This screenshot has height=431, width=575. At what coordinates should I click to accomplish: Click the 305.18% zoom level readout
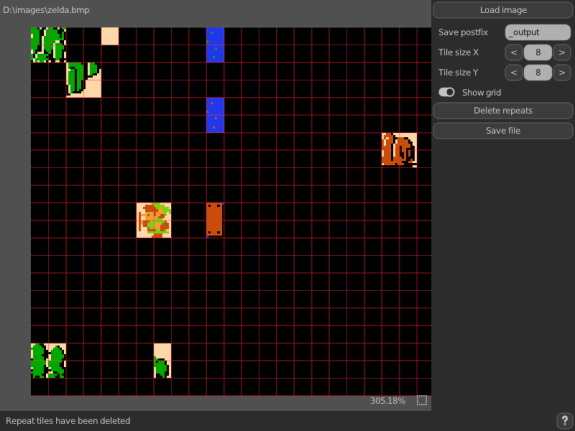pyautogui.click(x=388, y=401)
